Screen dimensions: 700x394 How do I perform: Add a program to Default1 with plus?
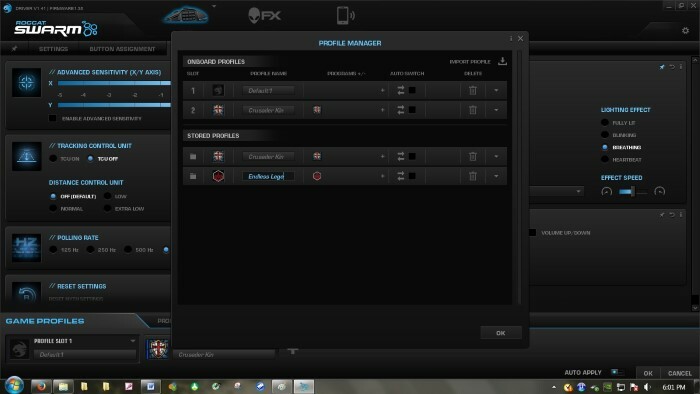tap(383, 91)
